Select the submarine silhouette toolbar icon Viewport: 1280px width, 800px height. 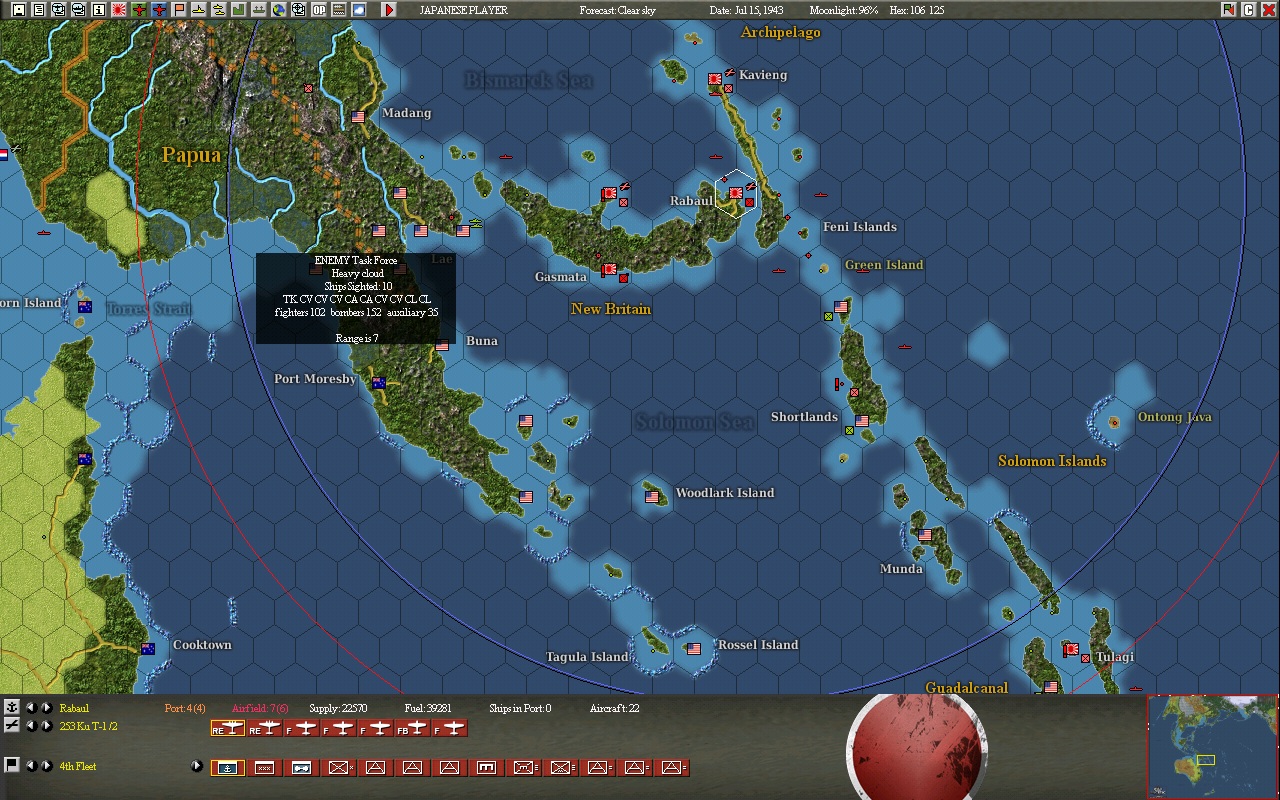coord(199,10)
